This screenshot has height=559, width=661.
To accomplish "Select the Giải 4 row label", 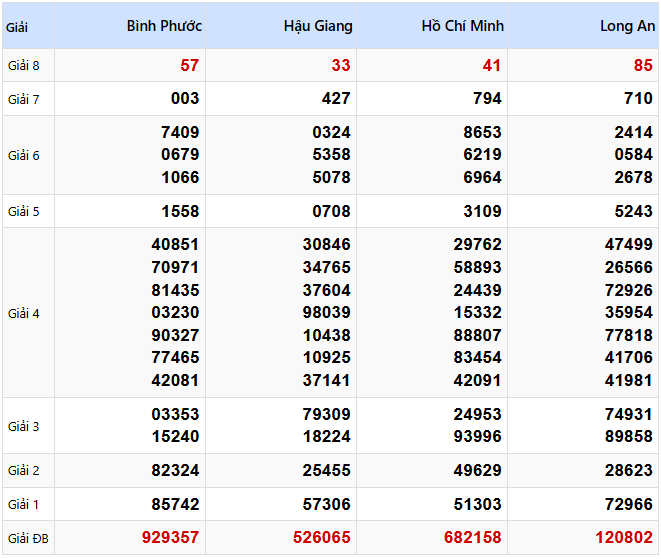I will tap(23, 313).
